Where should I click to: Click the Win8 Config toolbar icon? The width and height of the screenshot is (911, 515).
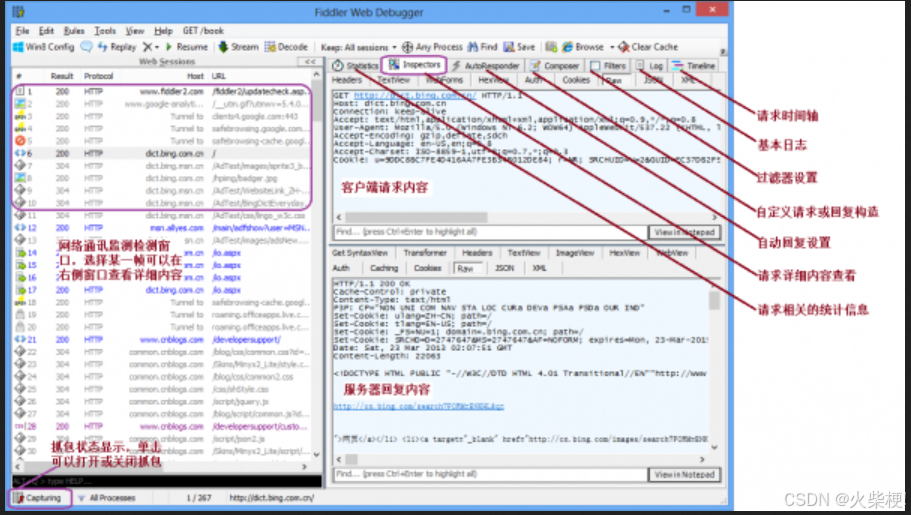18,47
